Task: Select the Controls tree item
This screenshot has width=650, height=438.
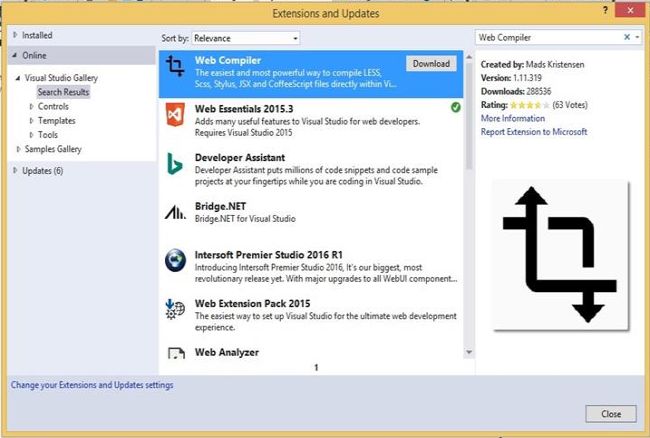Action: coord(53,106)
